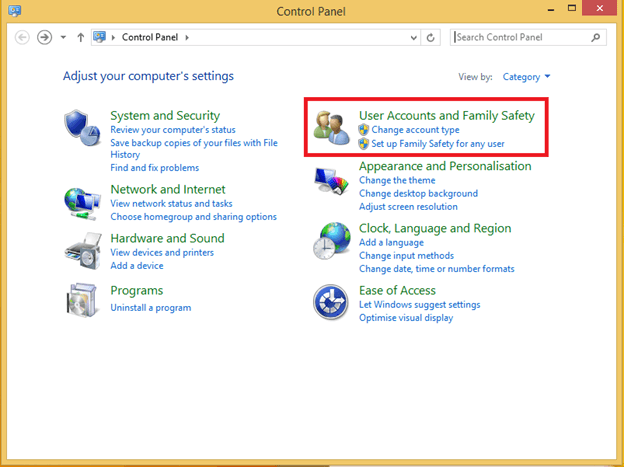
Task: Minimize the Control Panel window
Action: point(551,9)
